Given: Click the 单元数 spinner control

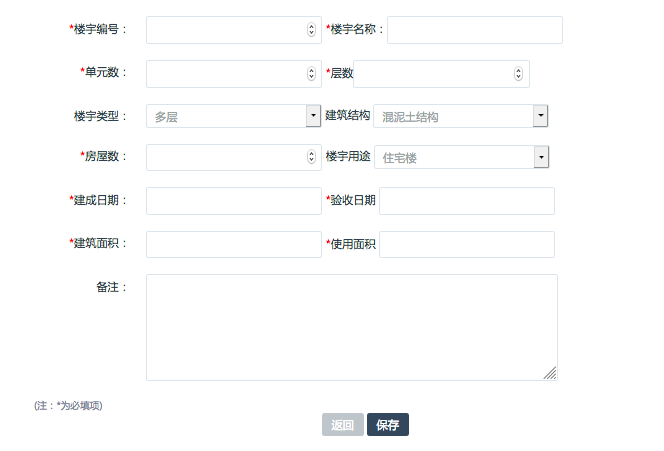Looking at the screenshot, I should coord(311,74).
